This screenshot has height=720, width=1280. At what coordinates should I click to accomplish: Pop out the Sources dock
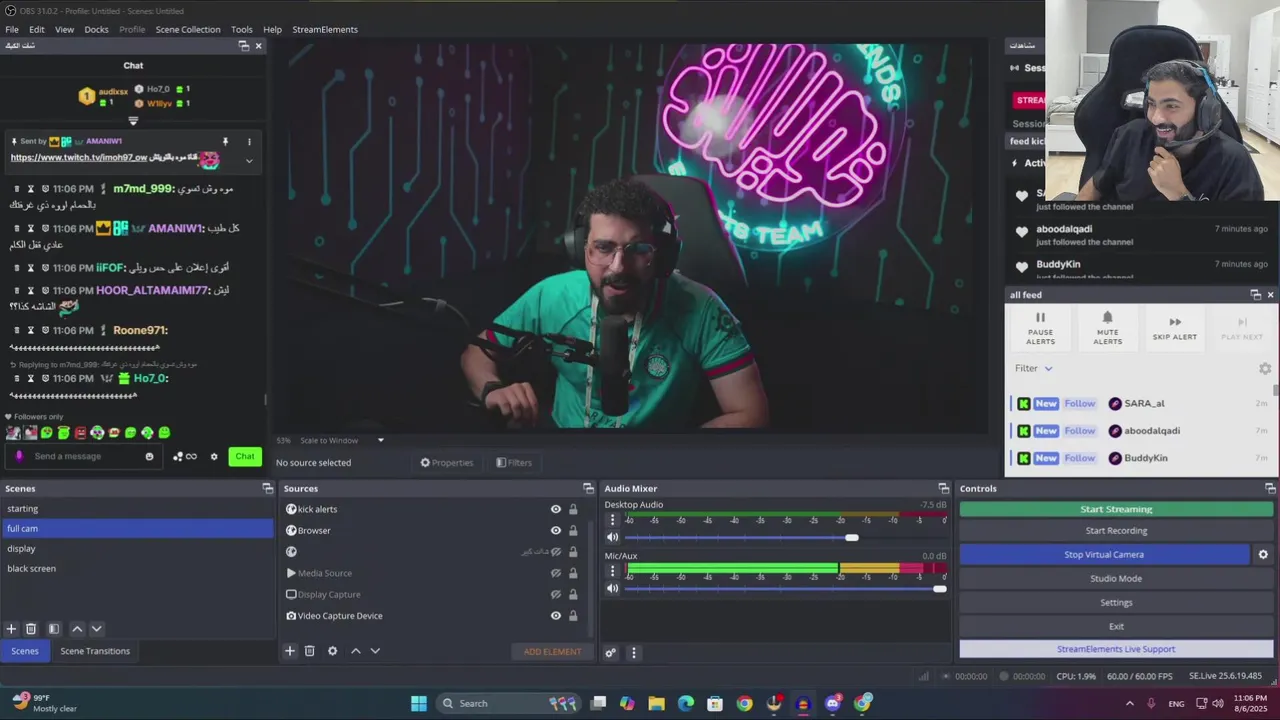coord(588,489)
